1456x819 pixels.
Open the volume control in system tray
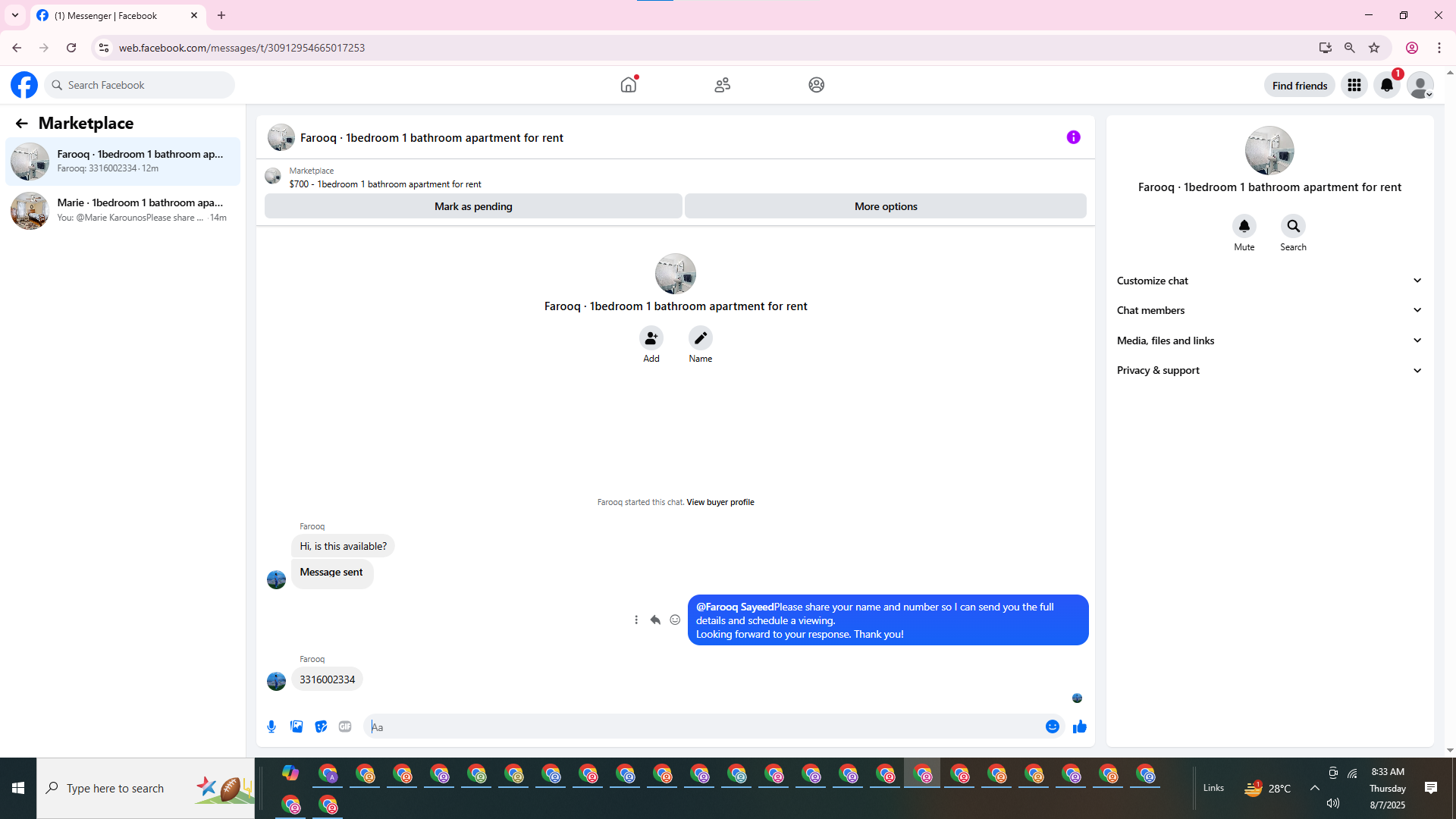(1333, 804)
